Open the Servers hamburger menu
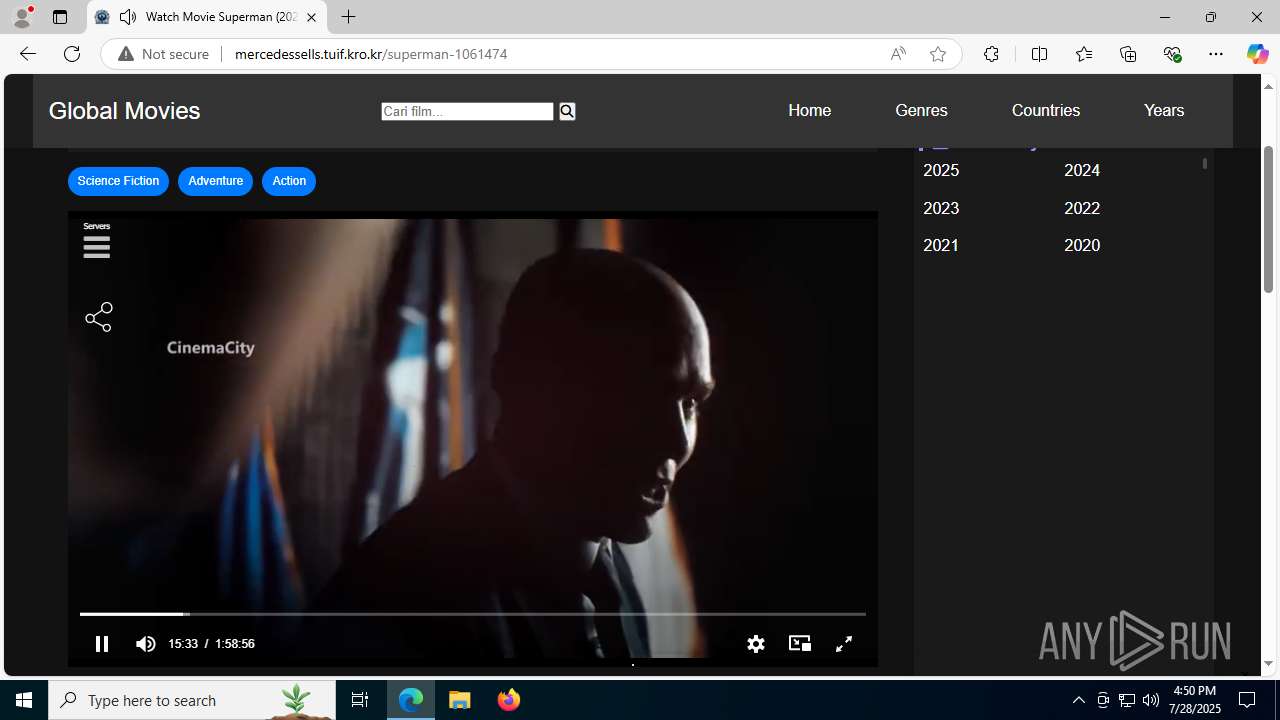This screenshot has height=720, width=1280. click(97, 241)
